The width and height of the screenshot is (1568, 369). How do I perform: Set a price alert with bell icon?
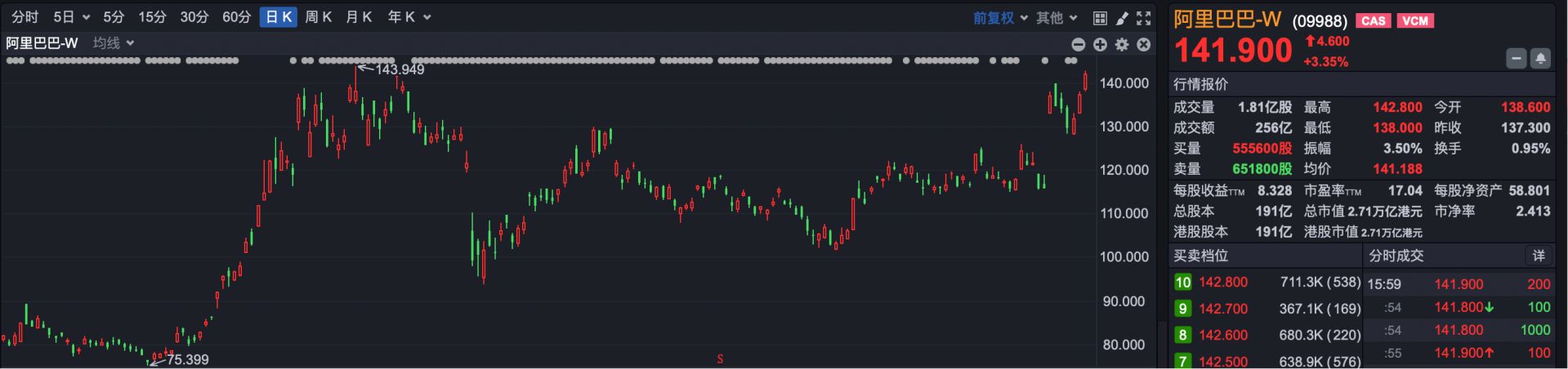click(1540, 59)
